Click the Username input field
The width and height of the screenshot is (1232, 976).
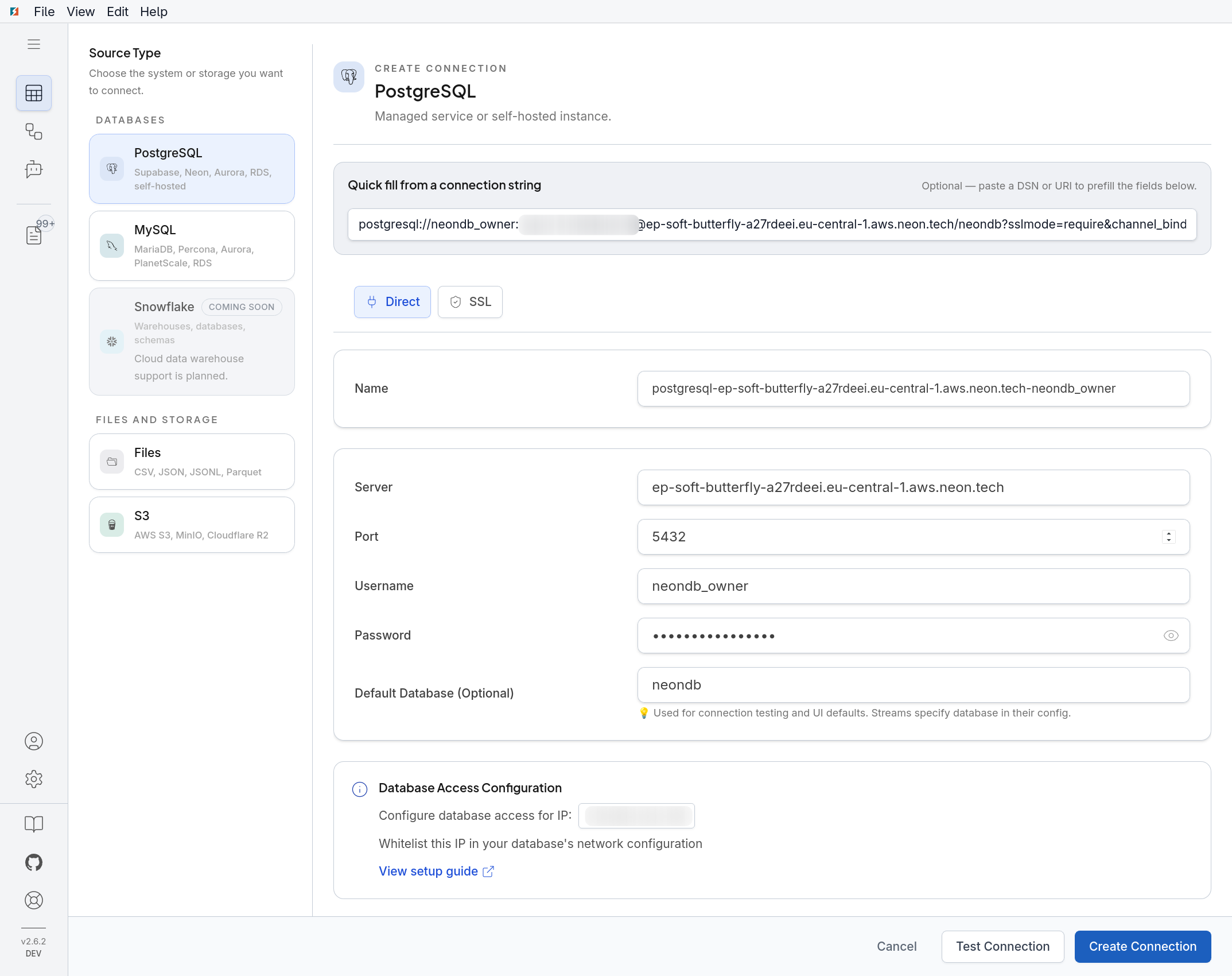point(914,586)
